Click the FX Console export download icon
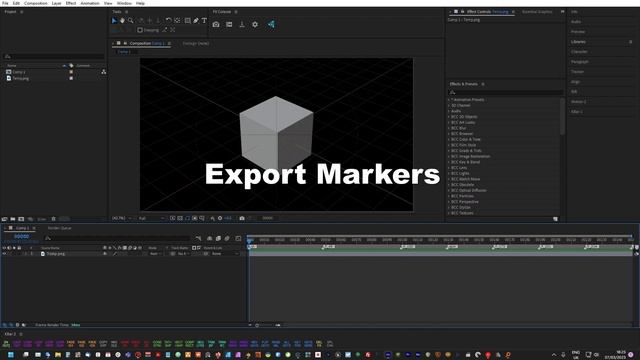This screenshot has height=360, width=640. click(242, 24)
